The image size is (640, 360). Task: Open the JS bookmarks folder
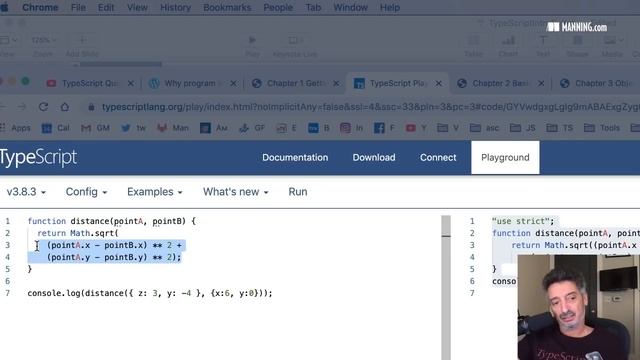tap(522, 128)
